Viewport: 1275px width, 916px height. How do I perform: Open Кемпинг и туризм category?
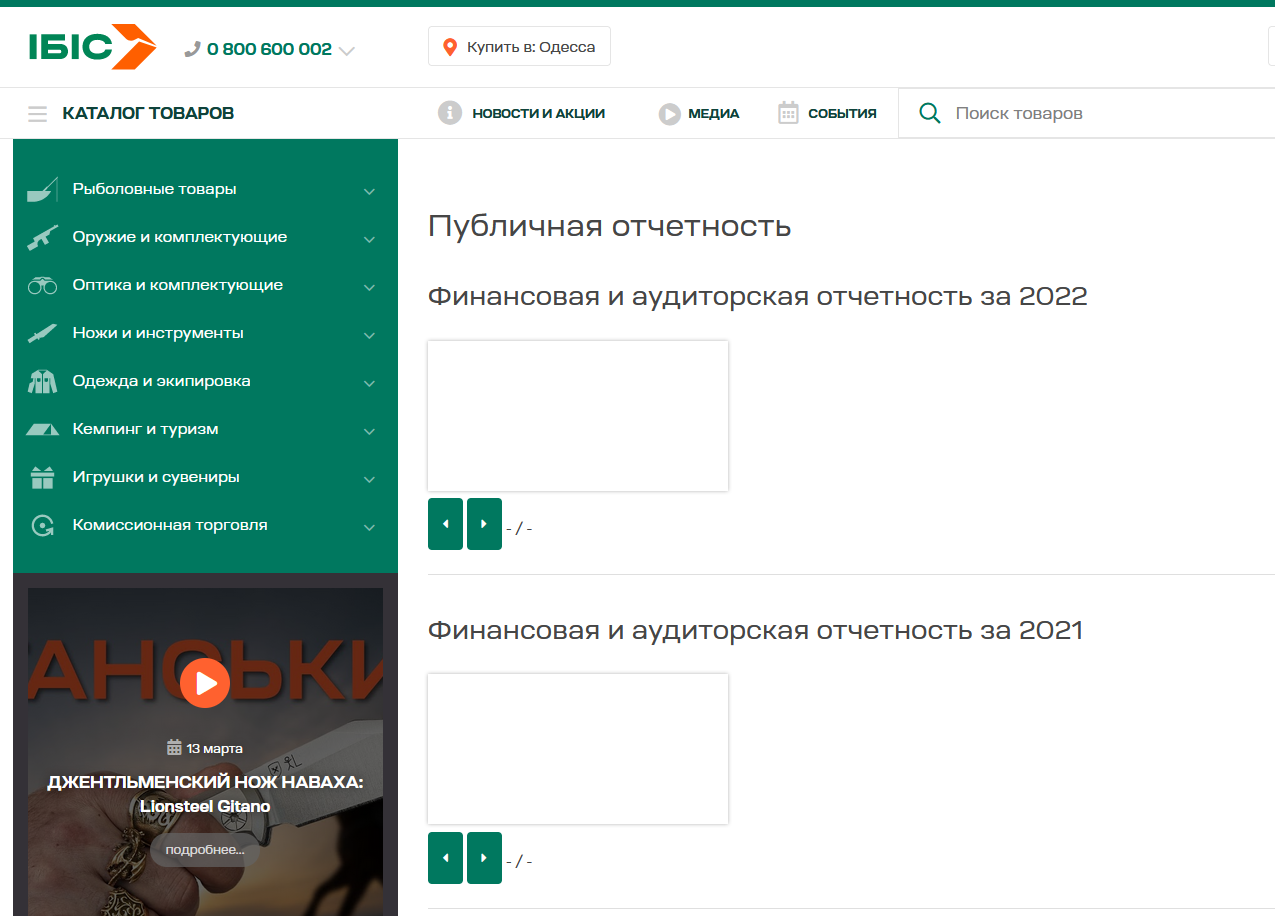coord(146,429)
